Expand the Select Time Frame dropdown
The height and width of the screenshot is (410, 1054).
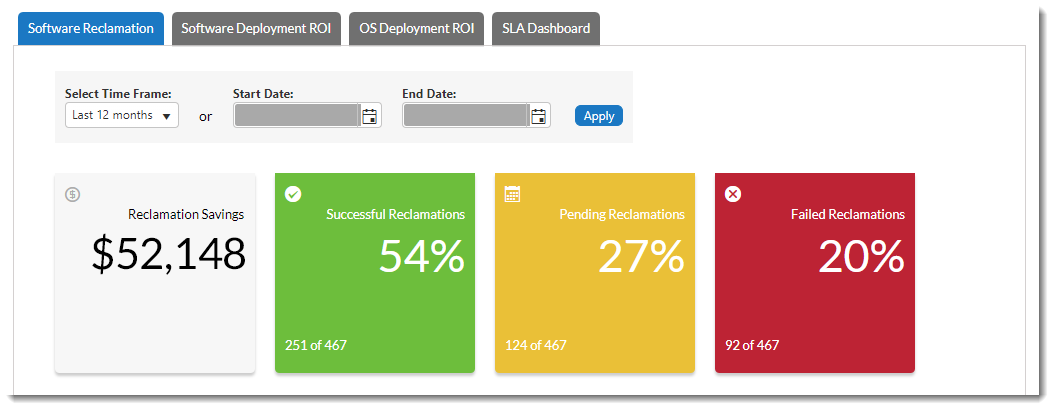click(x=122, y=115)
